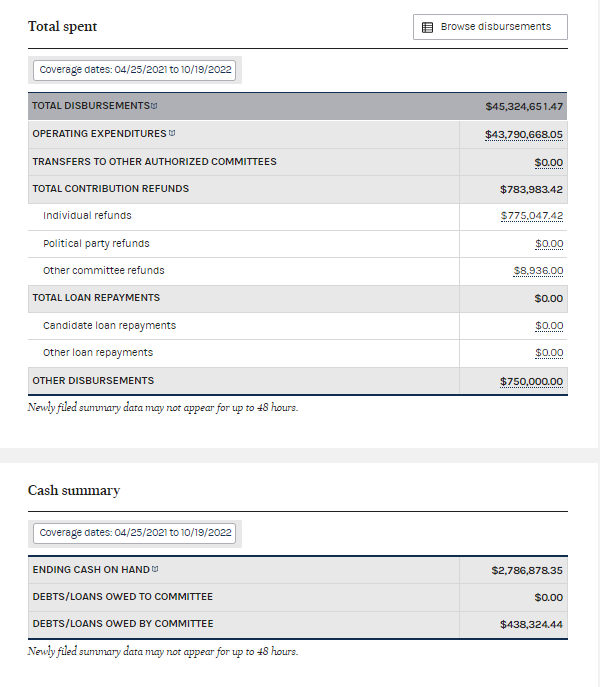Click the Total Loan Repayments row label
The width and height of the screenshot is (600, 687).
(96, 298)
